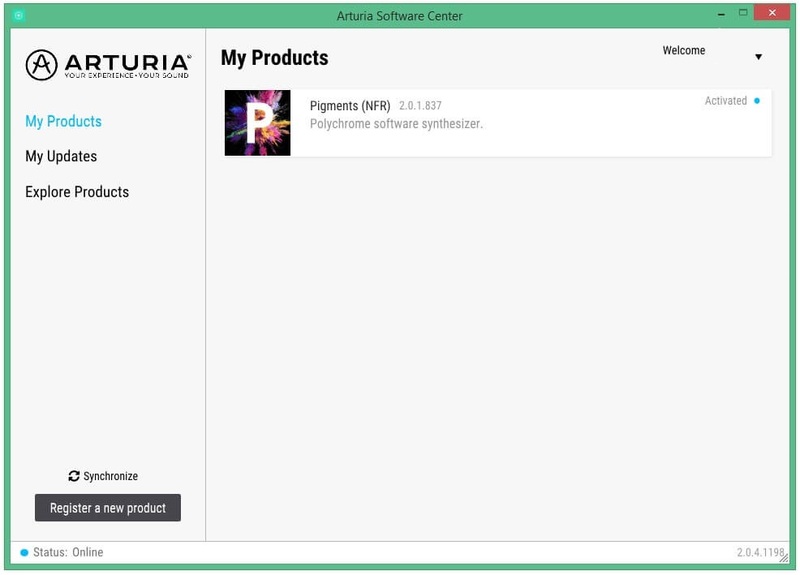The image size is (800, 575).
Task: Click the window title bar app icon
Action: [x=19, y=15]
